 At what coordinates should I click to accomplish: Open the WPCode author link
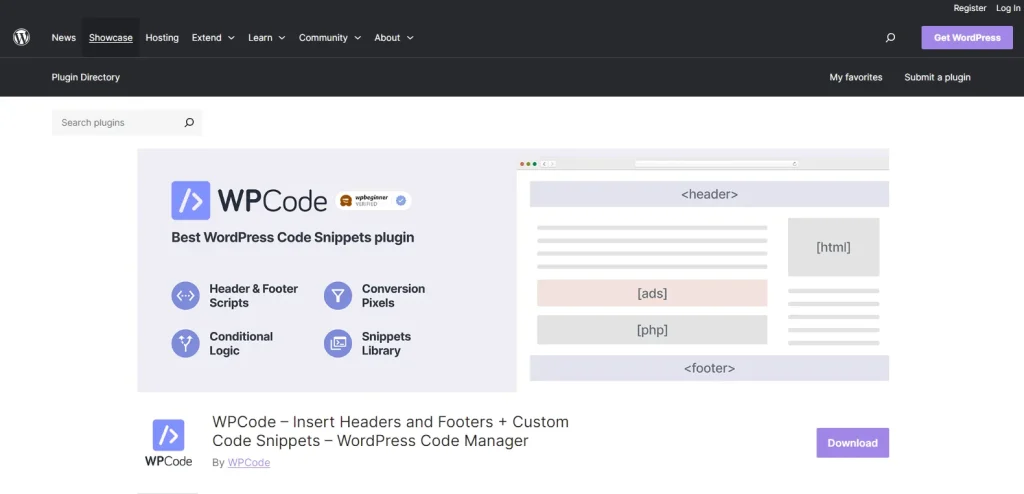pos(249,463)
